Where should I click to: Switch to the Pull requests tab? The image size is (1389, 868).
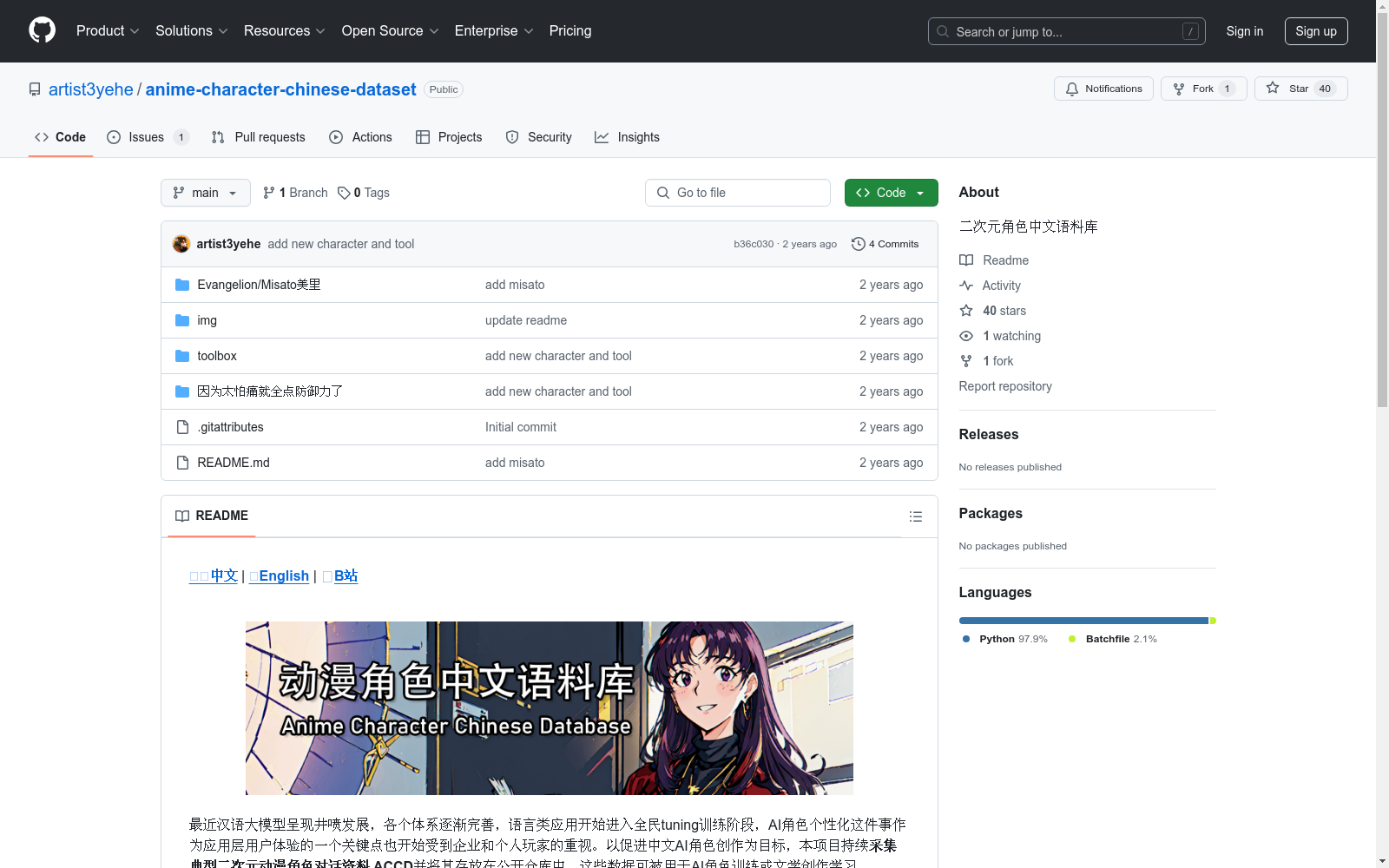[x=259, y=137]
